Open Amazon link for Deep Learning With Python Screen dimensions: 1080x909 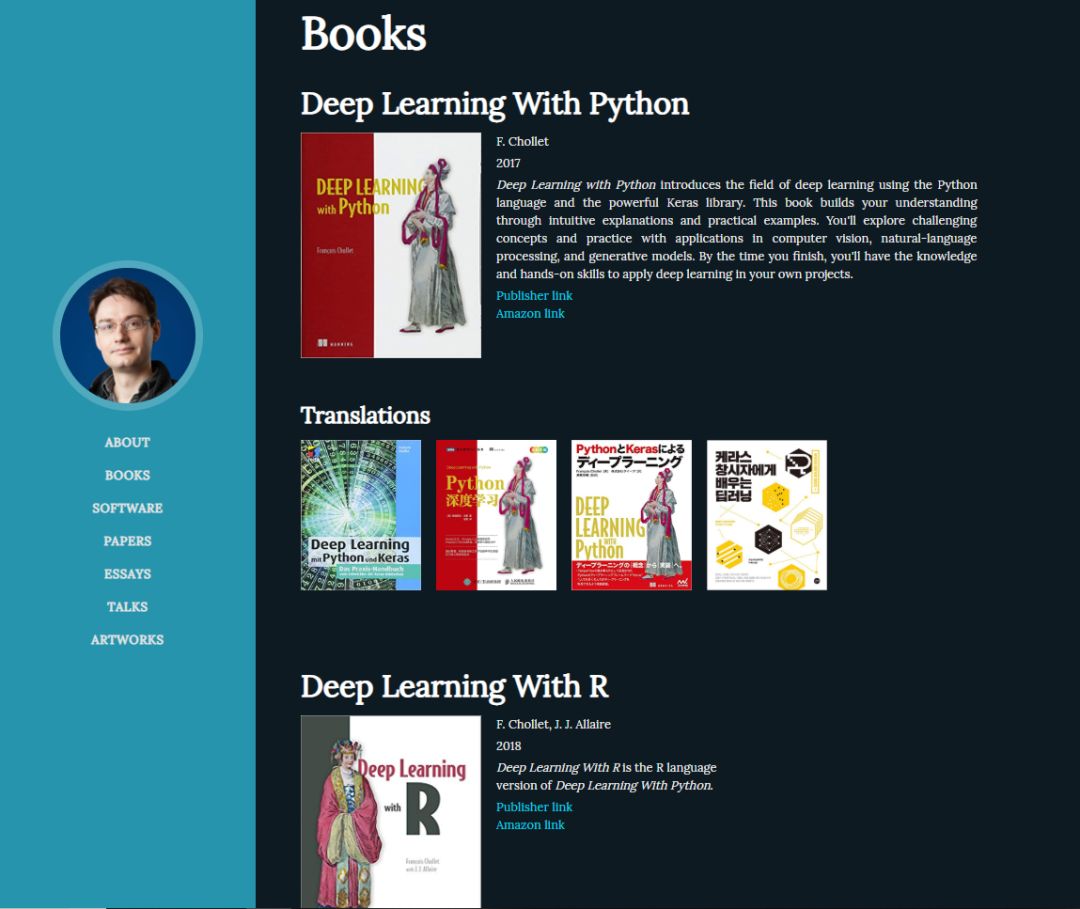530,313
